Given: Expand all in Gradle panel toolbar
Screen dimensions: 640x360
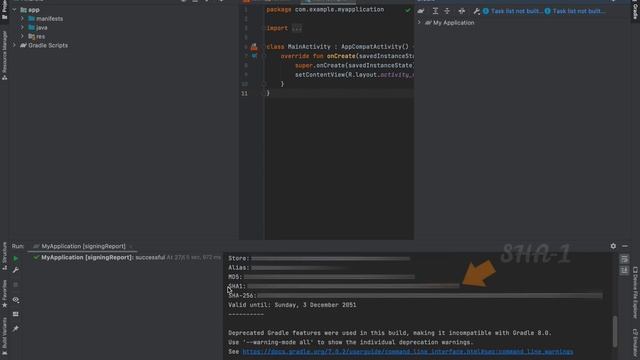Looking at the screenshot, I should click(436, 11).
